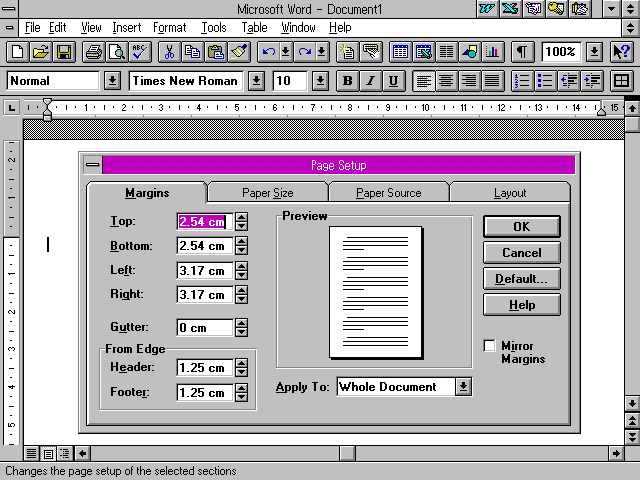Click the right indent marker on ruler

pyautogui.click(x=601, y=110)
